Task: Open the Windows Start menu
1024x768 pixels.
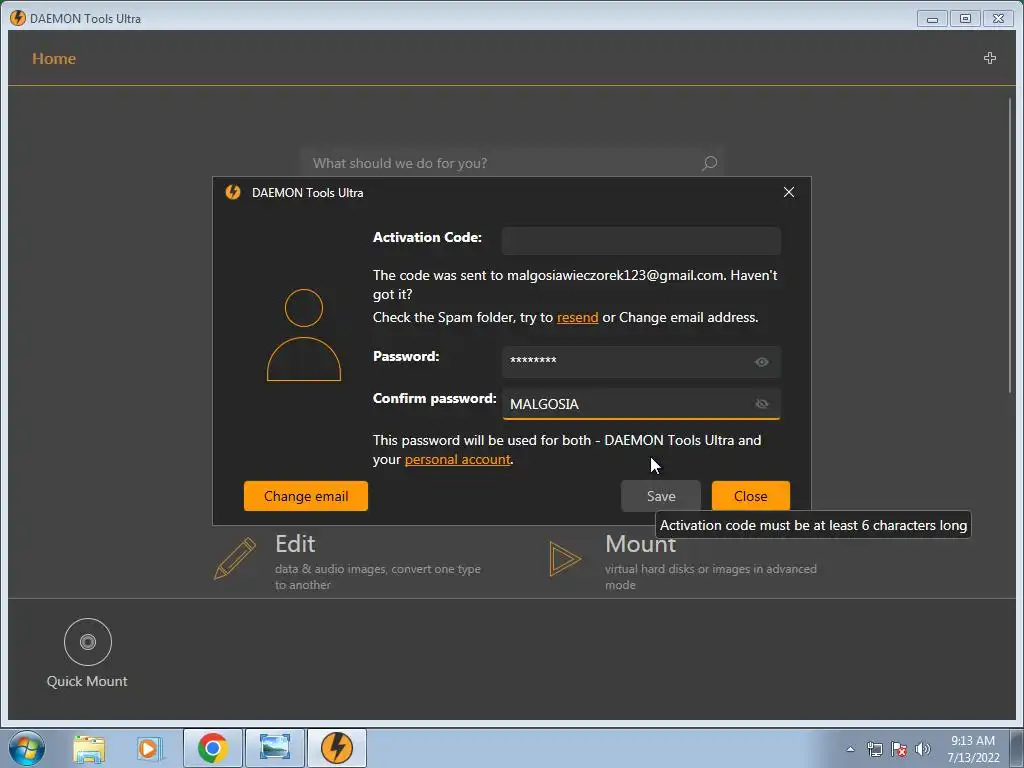Action: pyautogui.click(x=27, y=748)
